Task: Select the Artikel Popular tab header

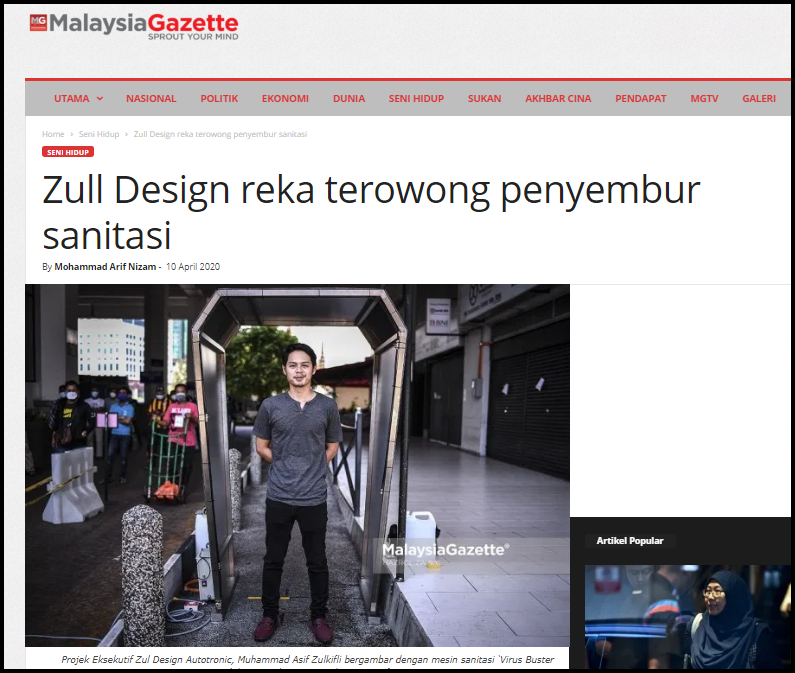Action: [629, 541]
